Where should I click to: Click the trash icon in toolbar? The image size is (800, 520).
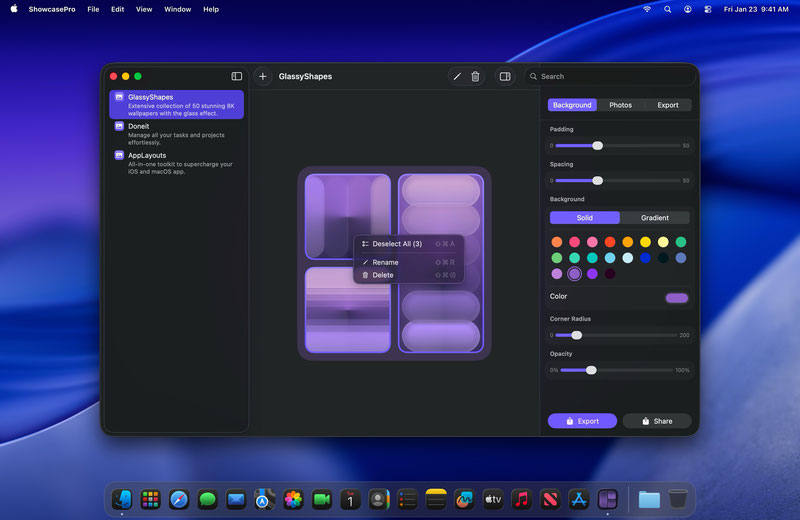475,76
